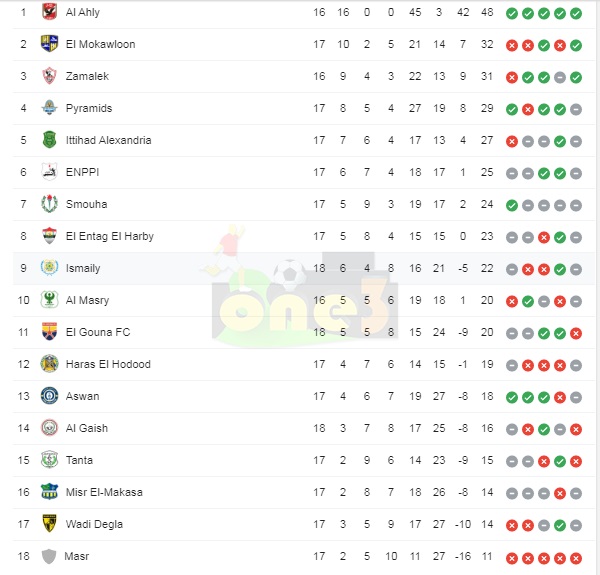Click the Zamalek club crest
The image size is (600, 575).
click(49, 76)
